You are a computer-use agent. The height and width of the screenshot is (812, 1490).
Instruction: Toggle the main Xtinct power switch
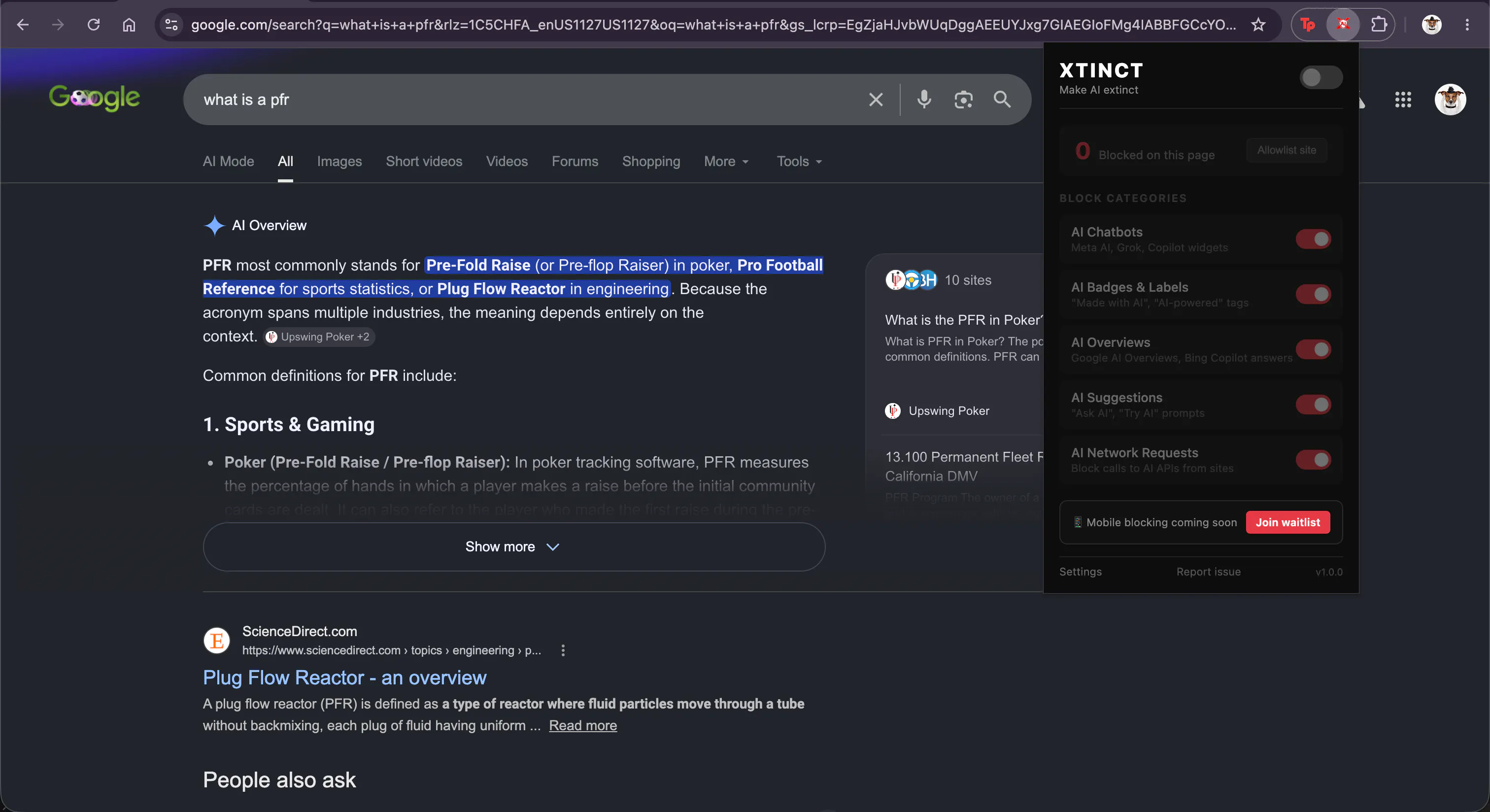(1321, 77)
